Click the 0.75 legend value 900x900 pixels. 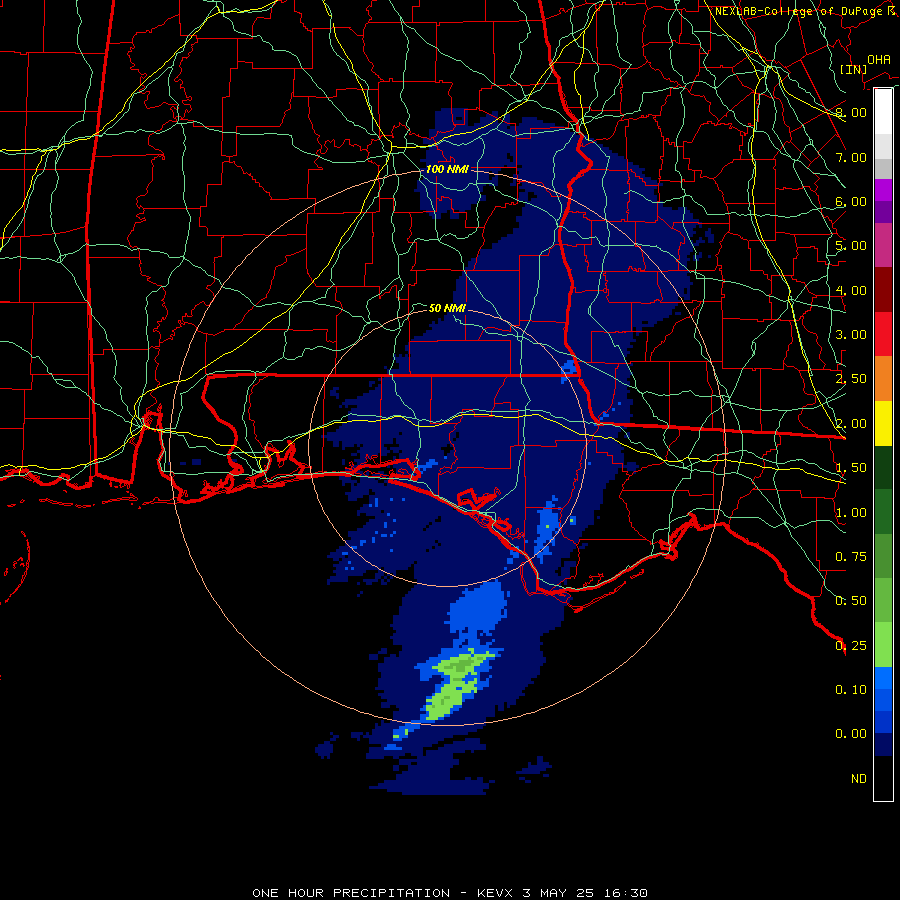851,557
